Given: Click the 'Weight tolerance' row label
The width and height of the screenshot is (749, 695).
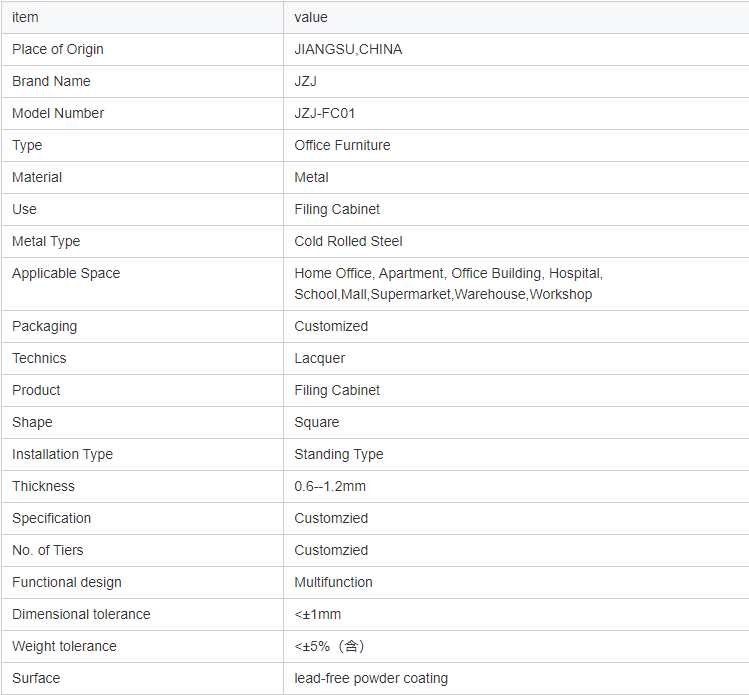Looking at the screenshot, I should (x=64, y=646).
